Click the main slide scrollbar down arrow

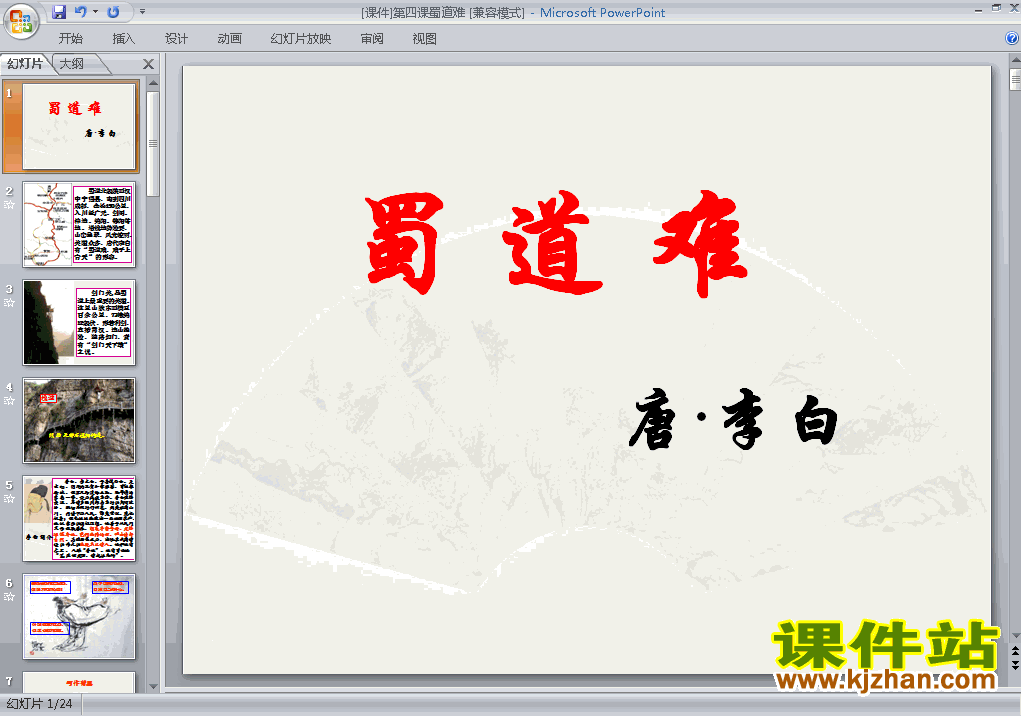coord(1015,636)
